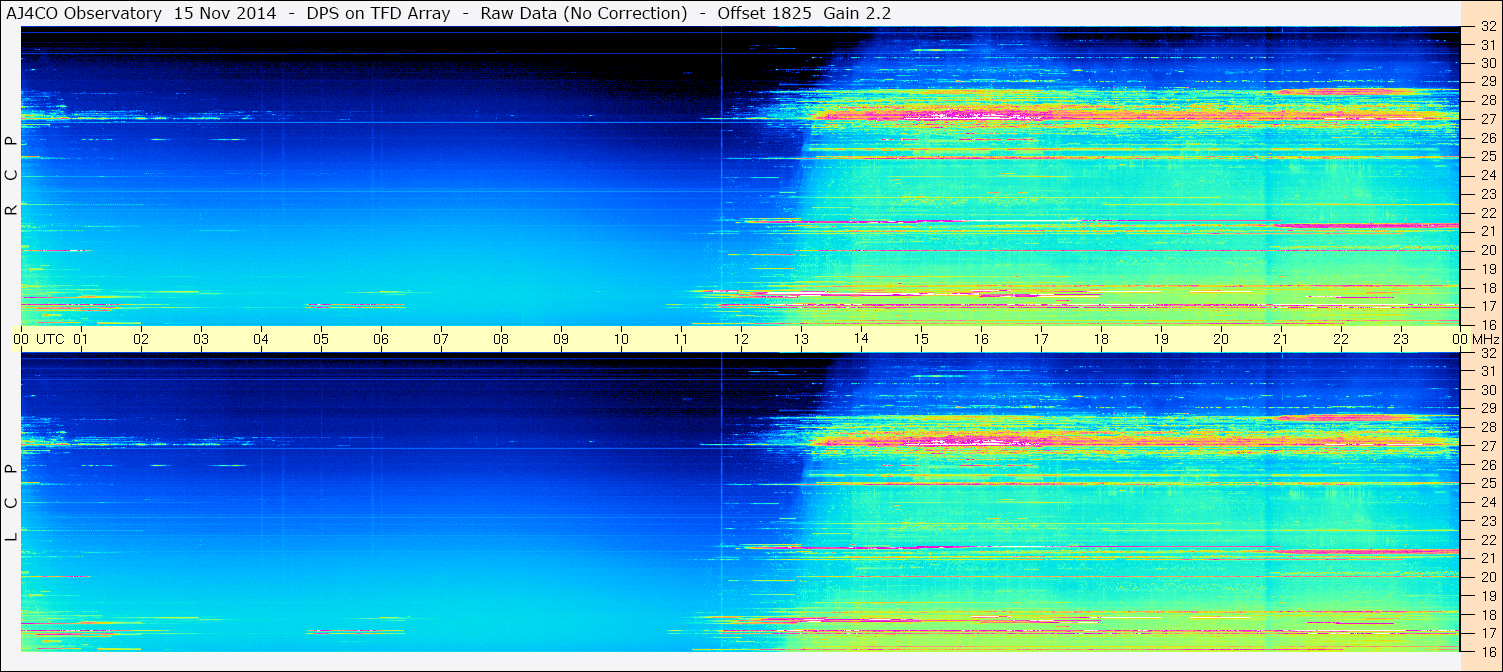The height and width of the screenshot is (672, 1503).
Task: Select the 21 hour tick on the time axis
Action: pyautogui.click(x=1281, y=339)
